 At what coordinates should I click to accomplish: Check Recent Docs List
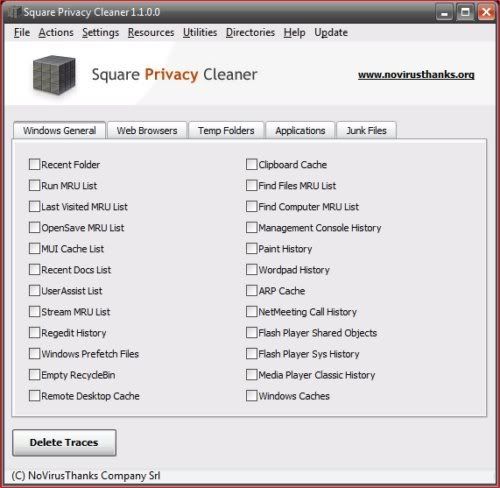(34, 269)
